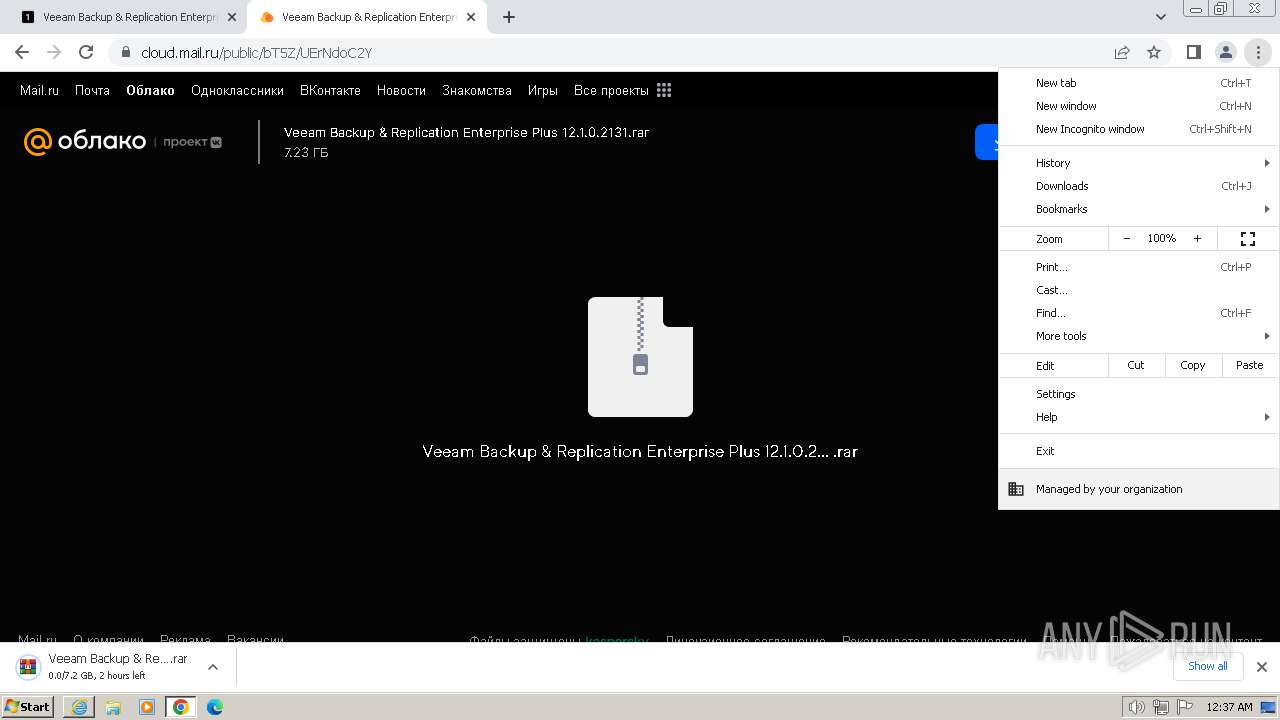Close the downloads bar
This screenshot has width=1280, height=720.
coord(1261,666)
